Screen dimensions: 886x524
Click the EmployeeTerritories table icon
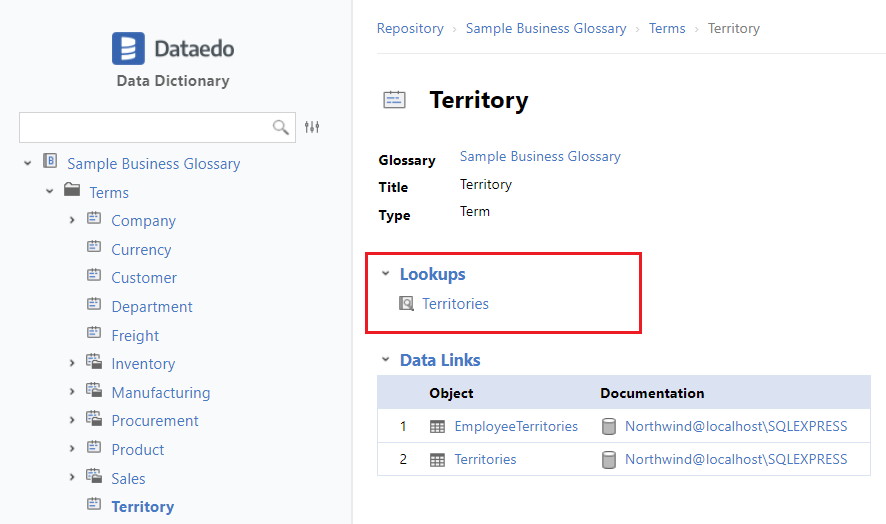[437, 427]
